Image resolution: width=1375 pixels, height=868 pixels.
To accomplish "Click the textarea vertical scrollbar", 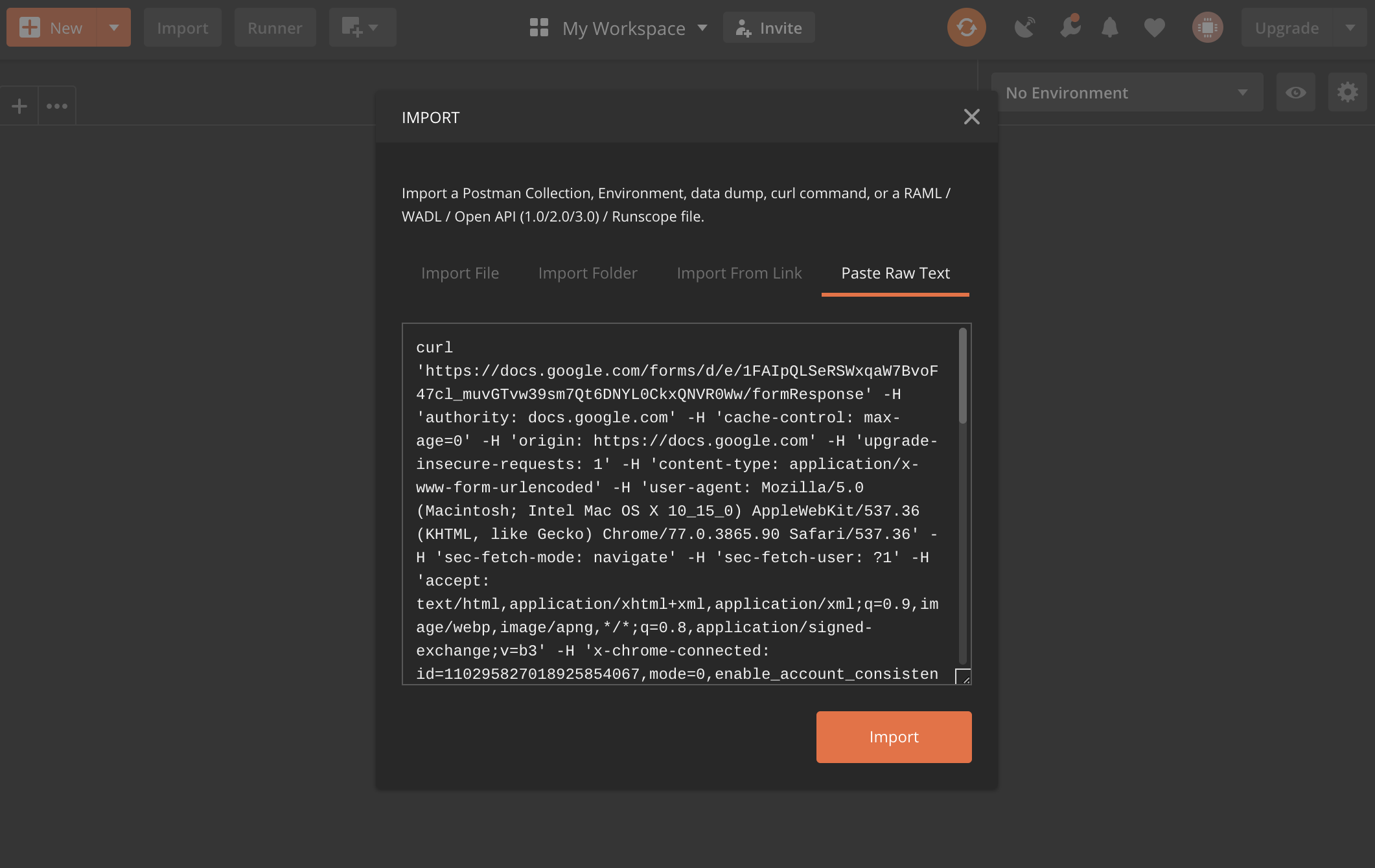I will tap(963, 376).
